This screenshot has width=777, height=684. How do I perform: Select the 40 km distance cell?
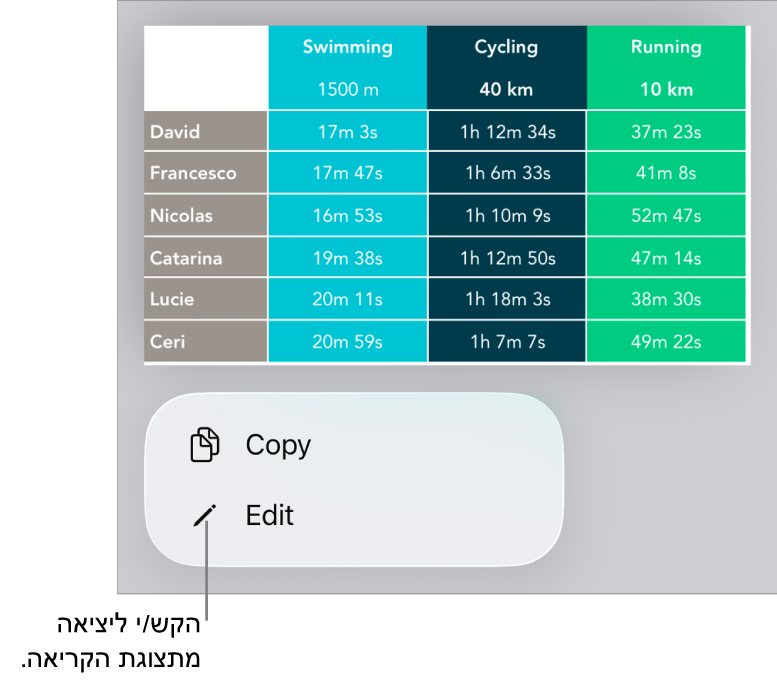pyautogui.click(x=506, y=89)
